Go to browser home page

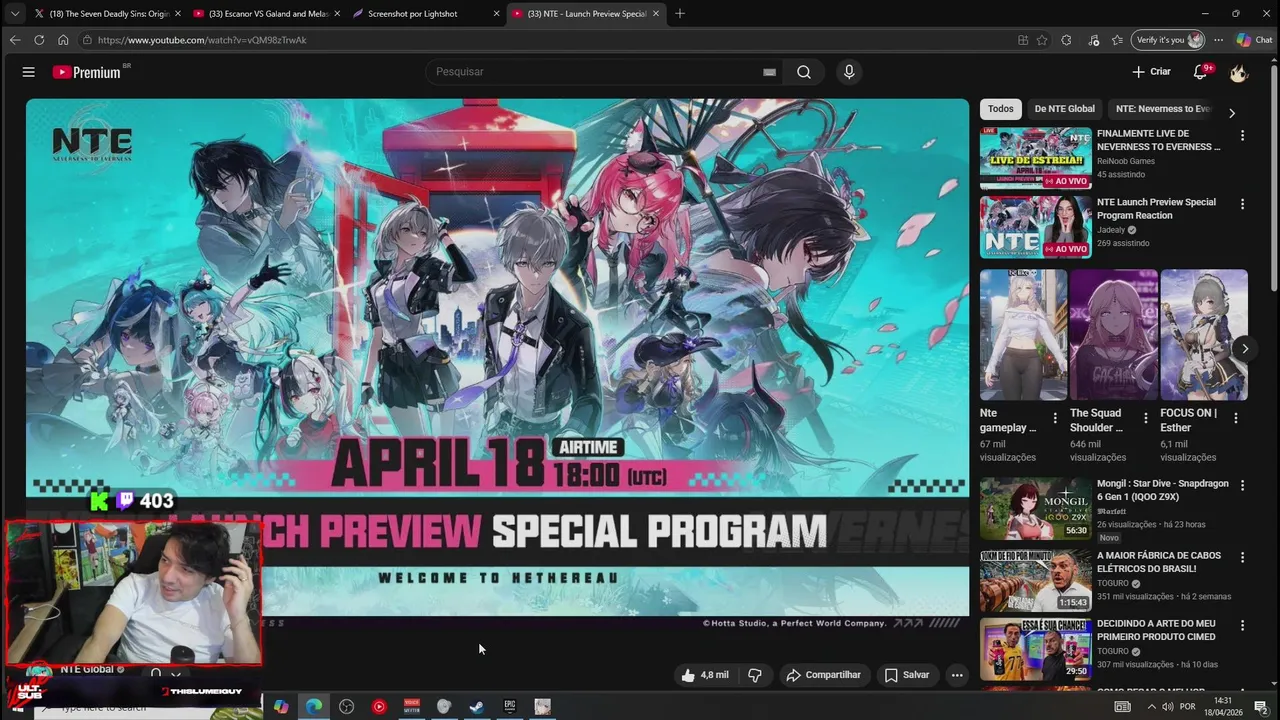tap(63, 40)
